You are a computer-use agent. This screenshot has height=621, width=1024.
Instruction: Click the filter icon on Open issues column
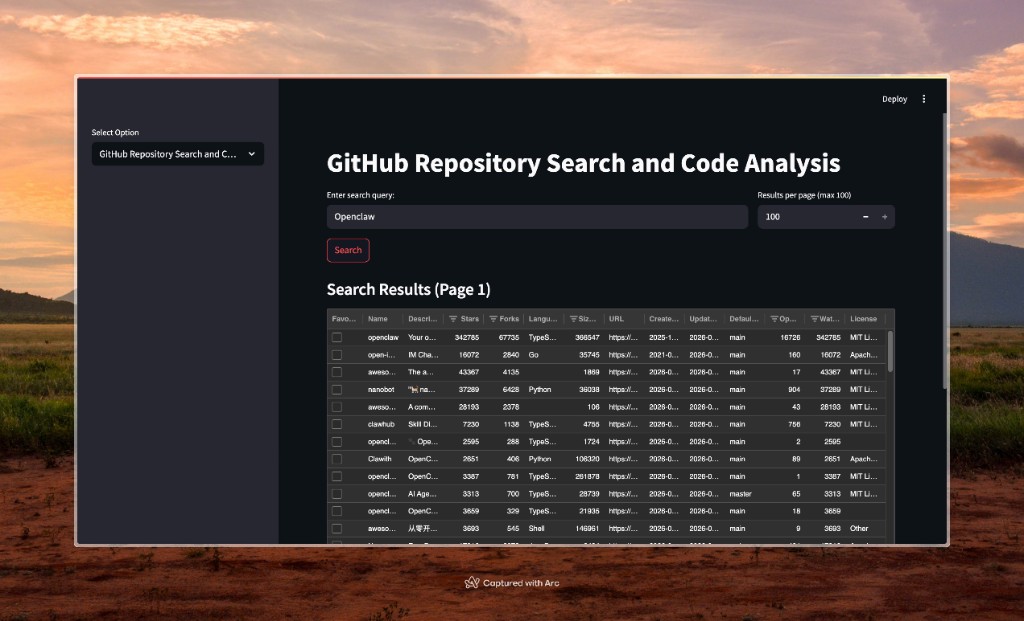[774, 319]
